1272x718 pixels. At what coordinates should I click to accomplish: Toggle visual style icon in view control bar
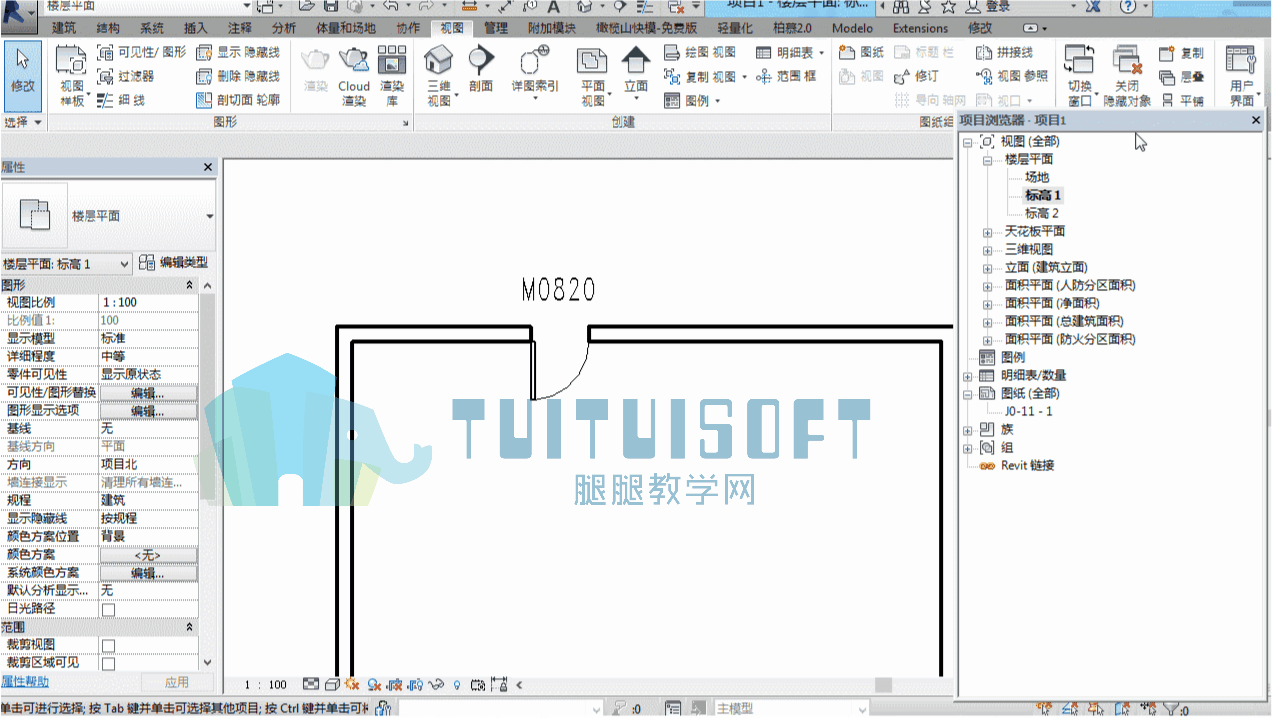pyautogui.click(x=332, y=685)
